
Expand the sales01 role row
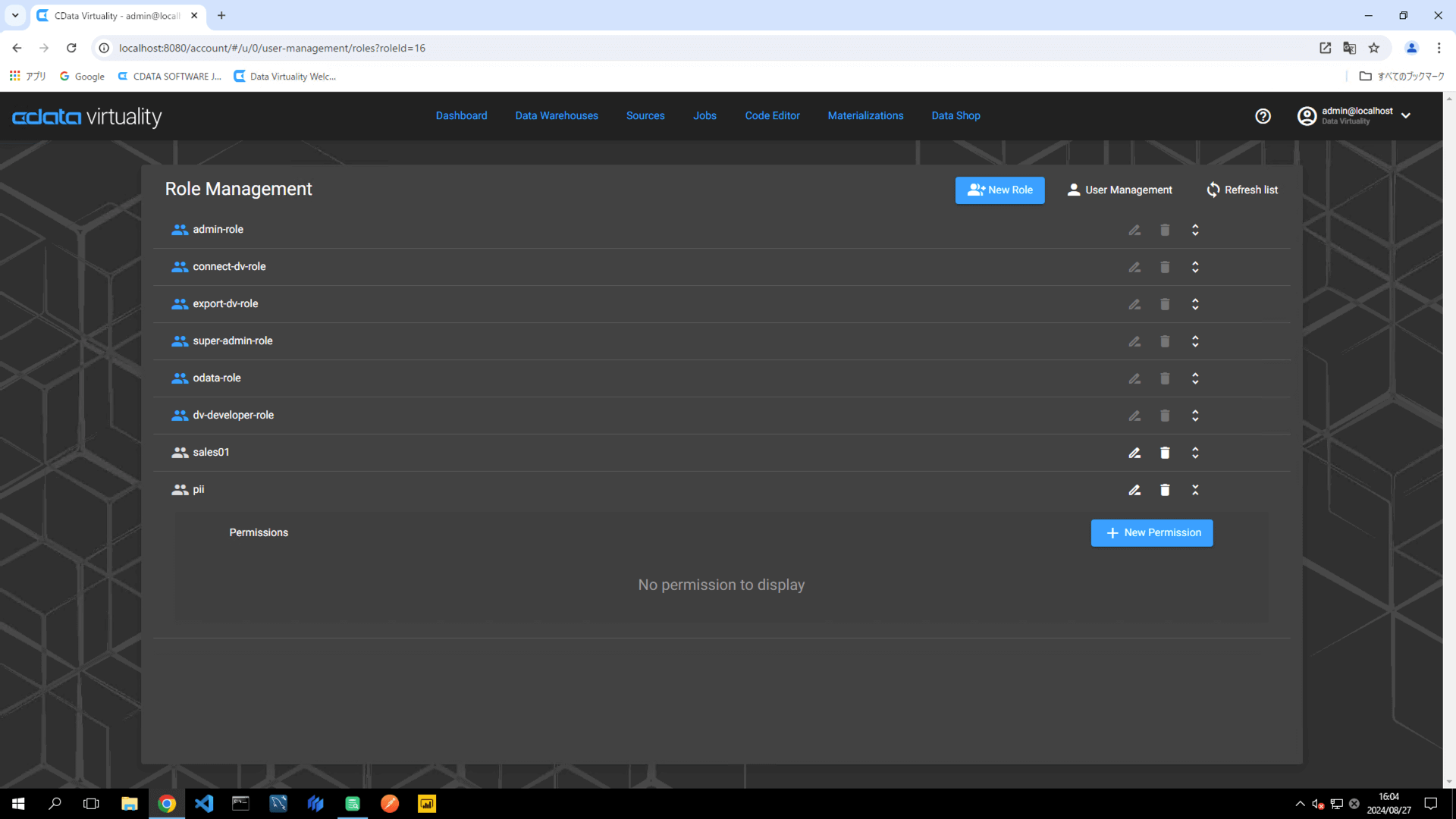[1195, 453]
